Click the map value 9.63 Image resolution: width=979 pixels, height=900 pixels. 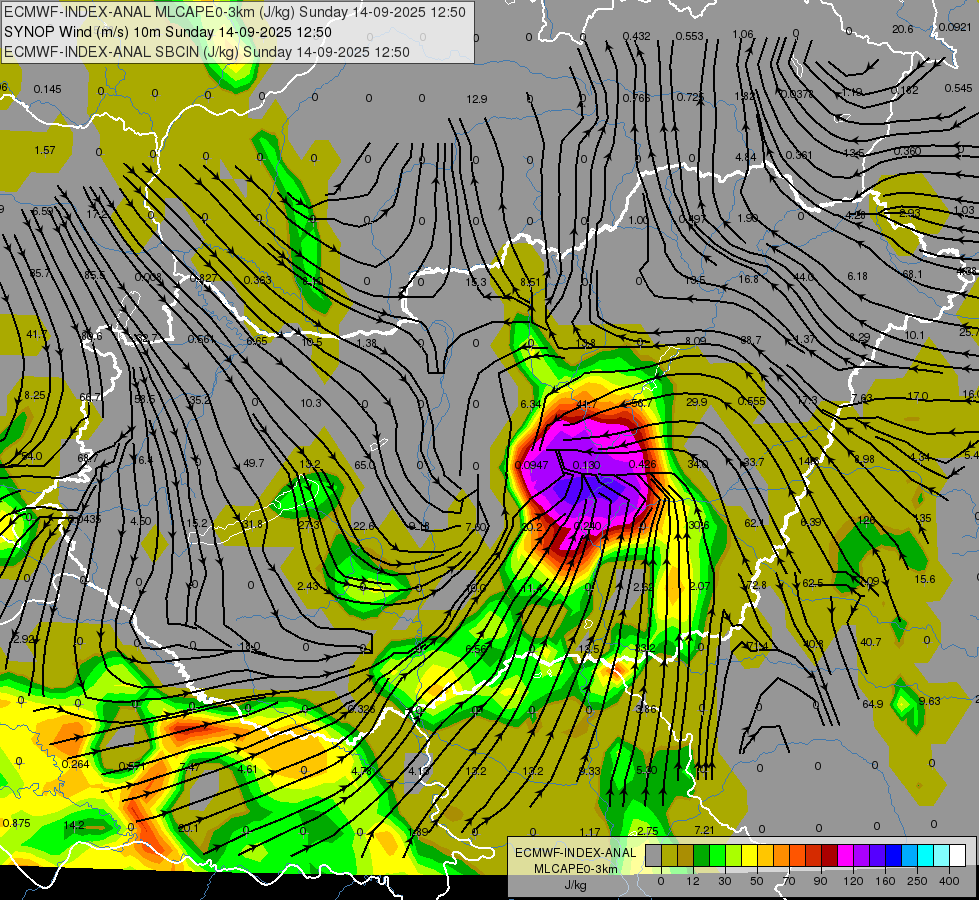[930, 701]
